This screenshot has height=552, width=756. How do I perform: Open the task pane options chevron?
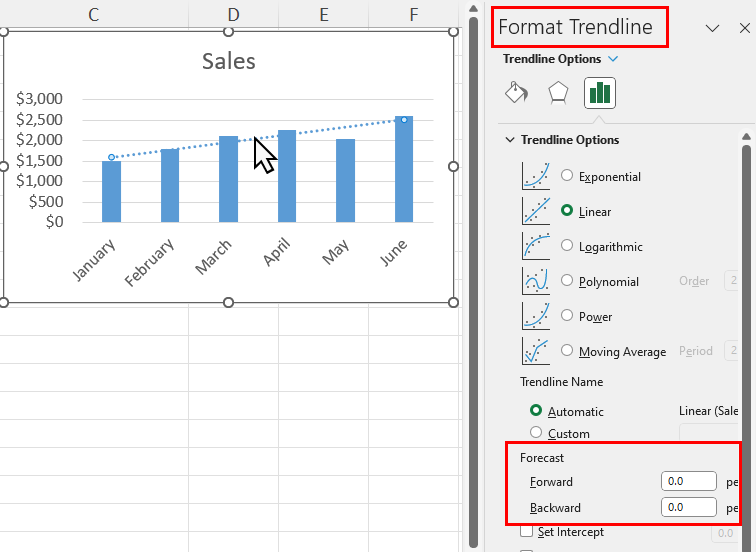pos(712,28)
